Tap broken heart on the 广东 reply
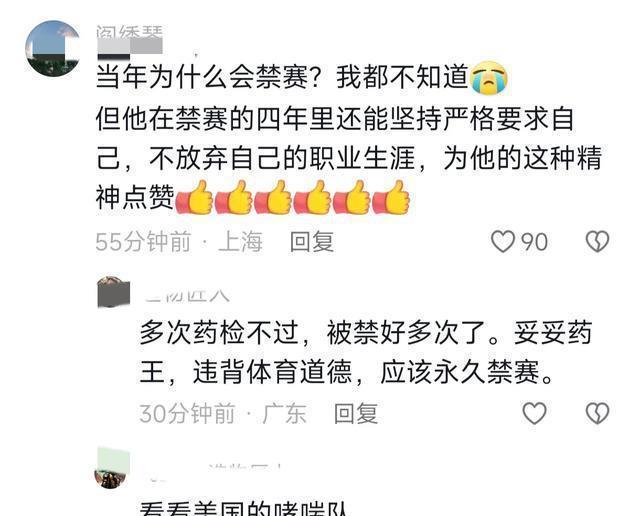The width and height of the screenshot is (640, 516). [x=597, y=413]
